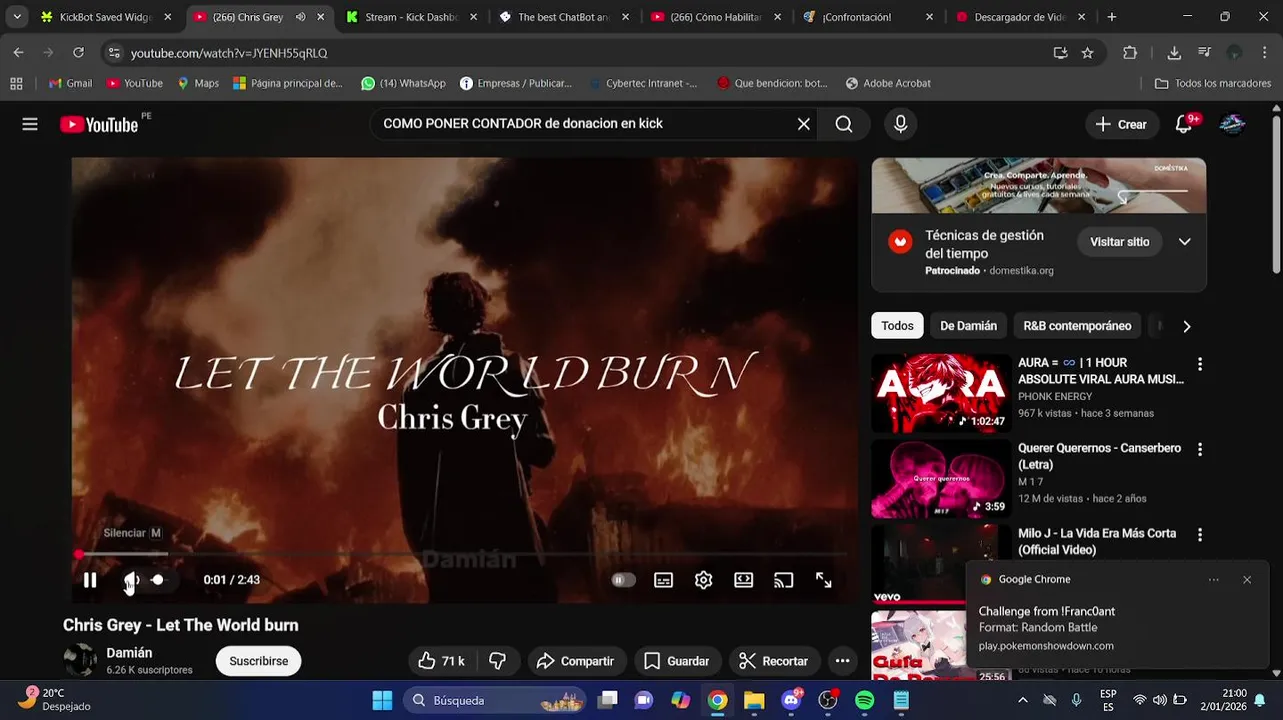Dismiss the Google Chrome notification
1283x720 pixels.
(x=1247, y=580)
